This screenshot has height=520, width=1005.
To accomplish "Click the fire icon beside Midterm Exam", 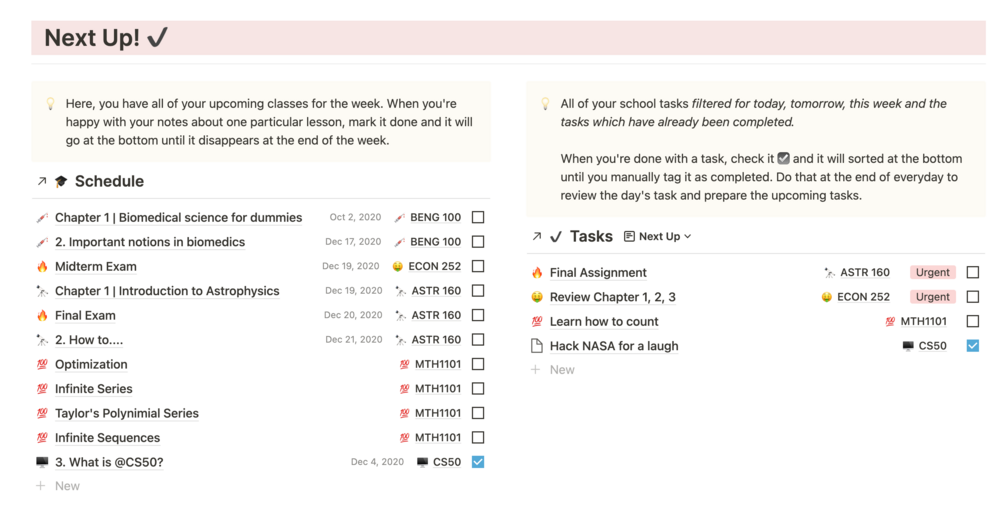I will tap(42, 267).
